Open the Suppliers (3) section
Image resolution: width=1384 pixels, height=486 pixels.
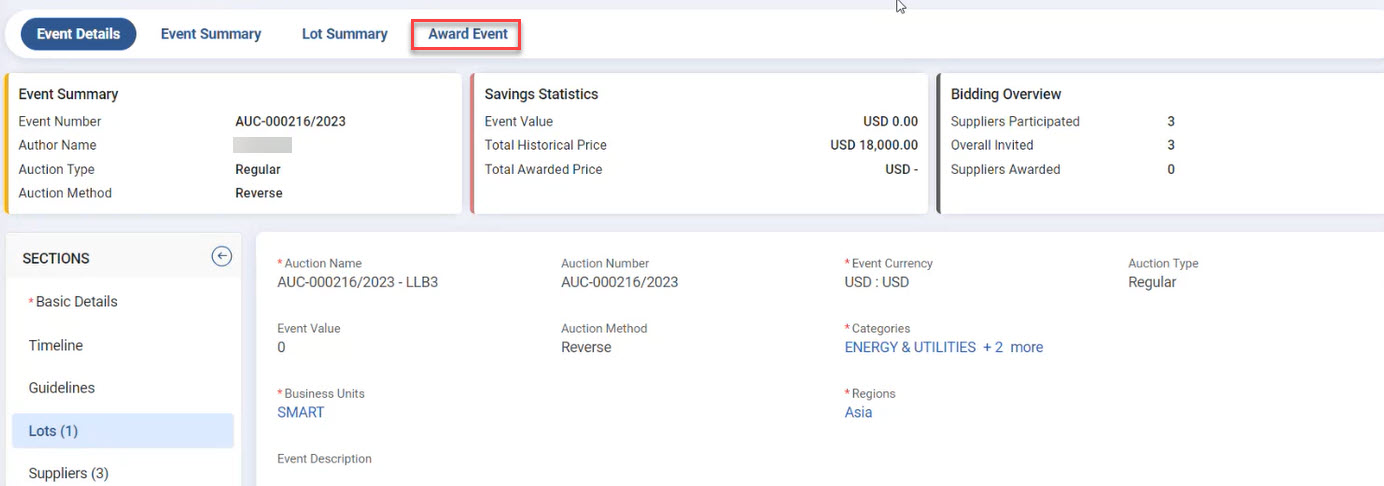click(68, 473)
